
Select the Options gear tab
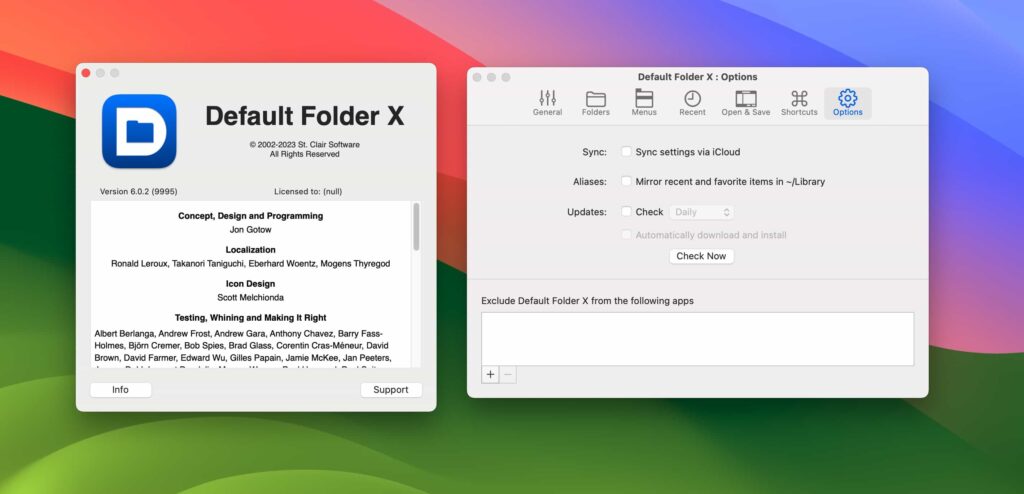click(848, 103)
